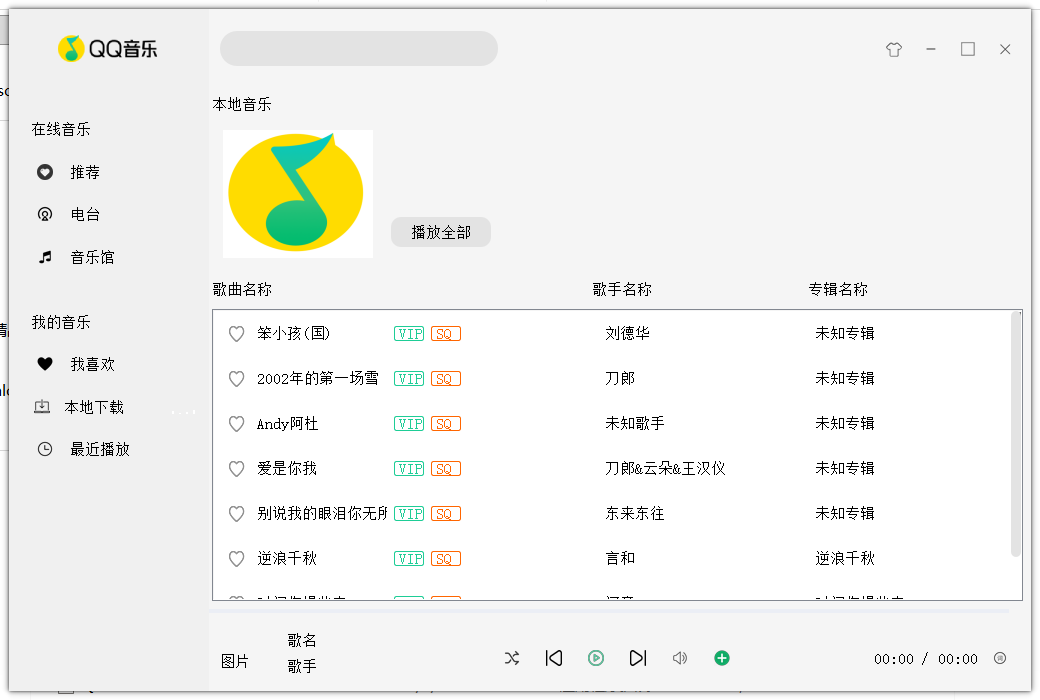Click the search input field
This screenshot has width=1040, height=700.
[359, 48]
